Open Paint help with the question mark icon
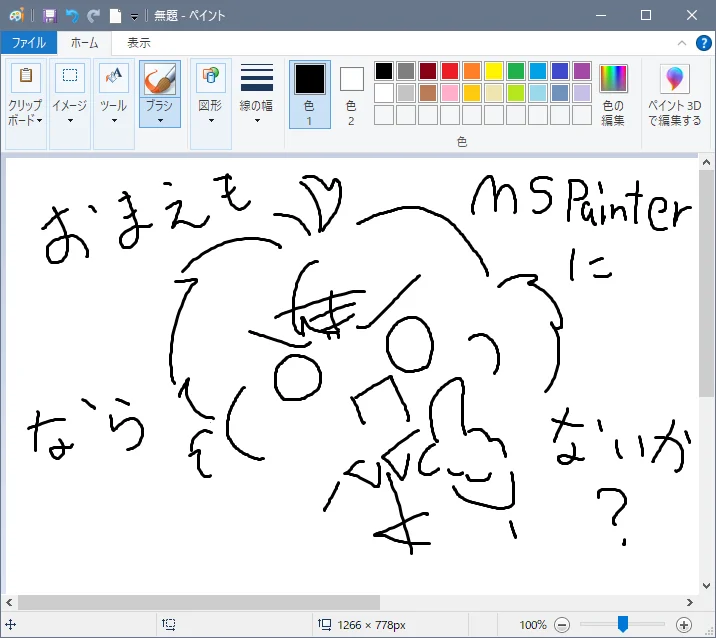The width and height of the screenshot is (716, 638). pyautogui.click(x=704, y=43)
